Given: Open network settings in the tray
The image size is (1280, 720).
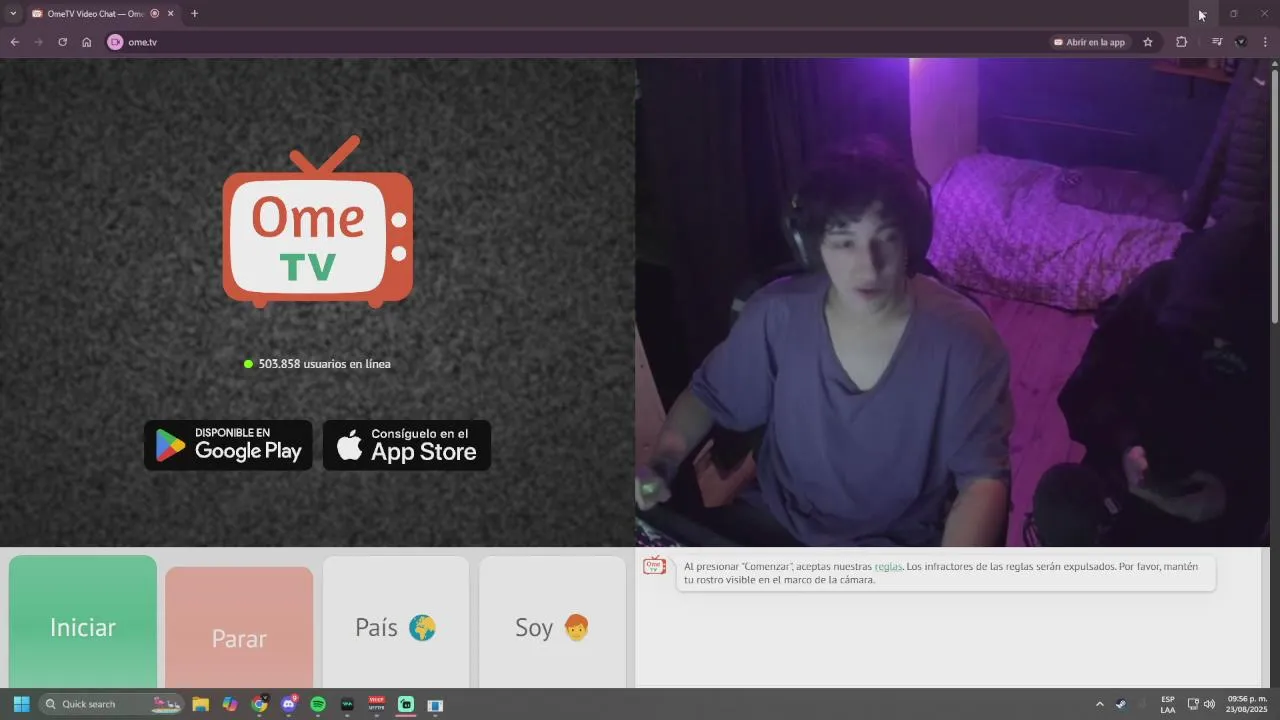Looking at the screenshot, I should (1193, 704).
